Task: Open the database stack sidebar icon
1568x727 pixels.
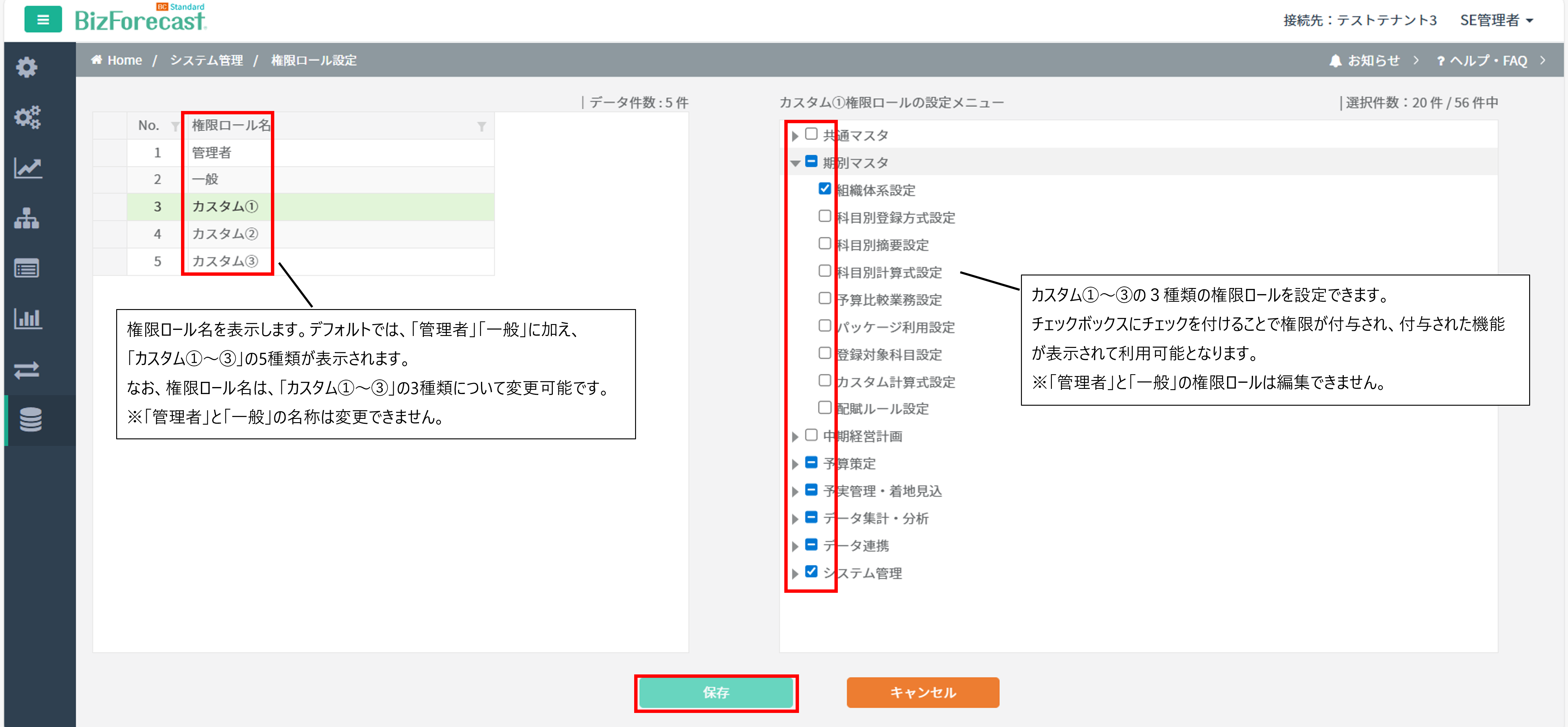Action: [x=31, y=419]
